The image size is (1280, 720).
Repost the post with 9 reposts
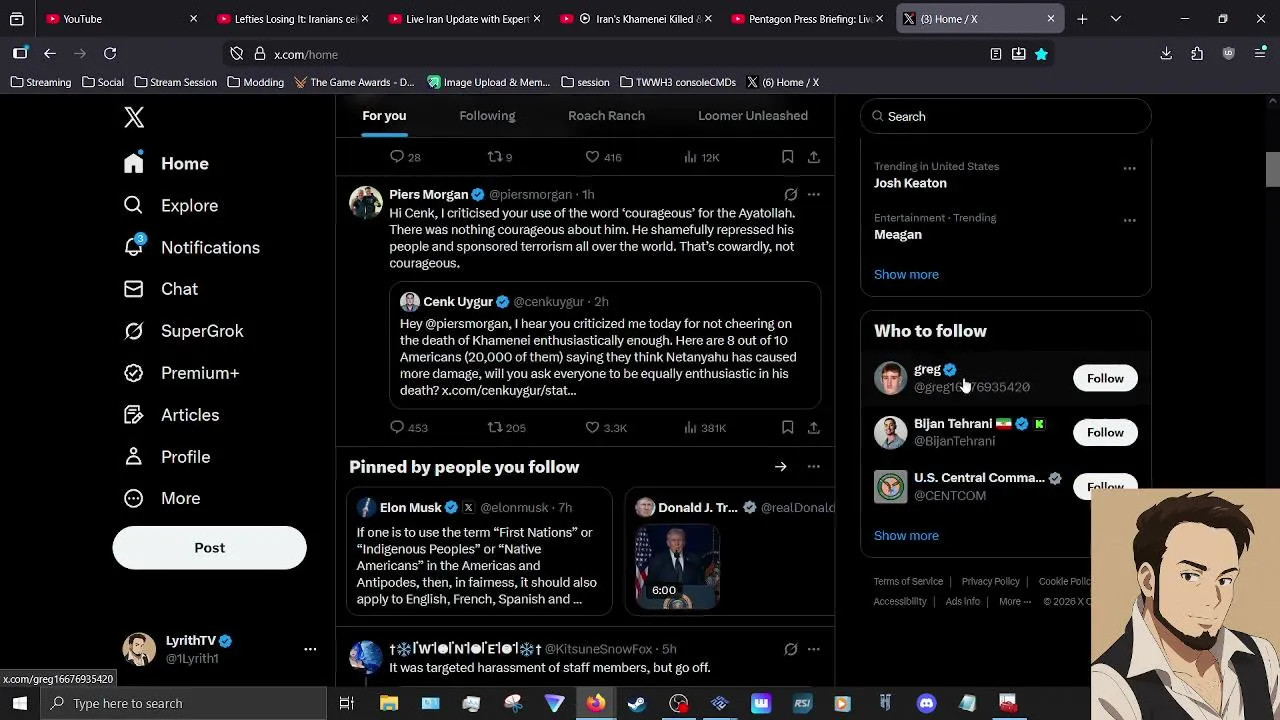pos(499,157)
